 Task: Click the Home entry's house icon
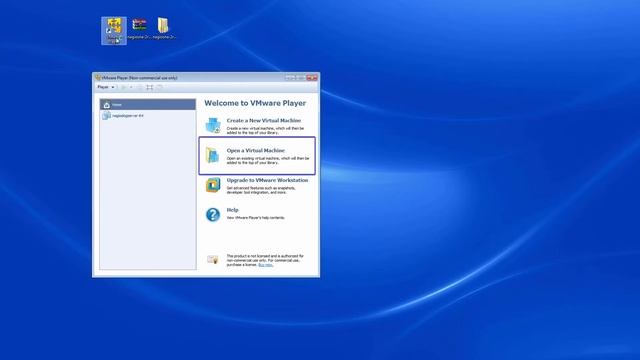coord(107,105)
